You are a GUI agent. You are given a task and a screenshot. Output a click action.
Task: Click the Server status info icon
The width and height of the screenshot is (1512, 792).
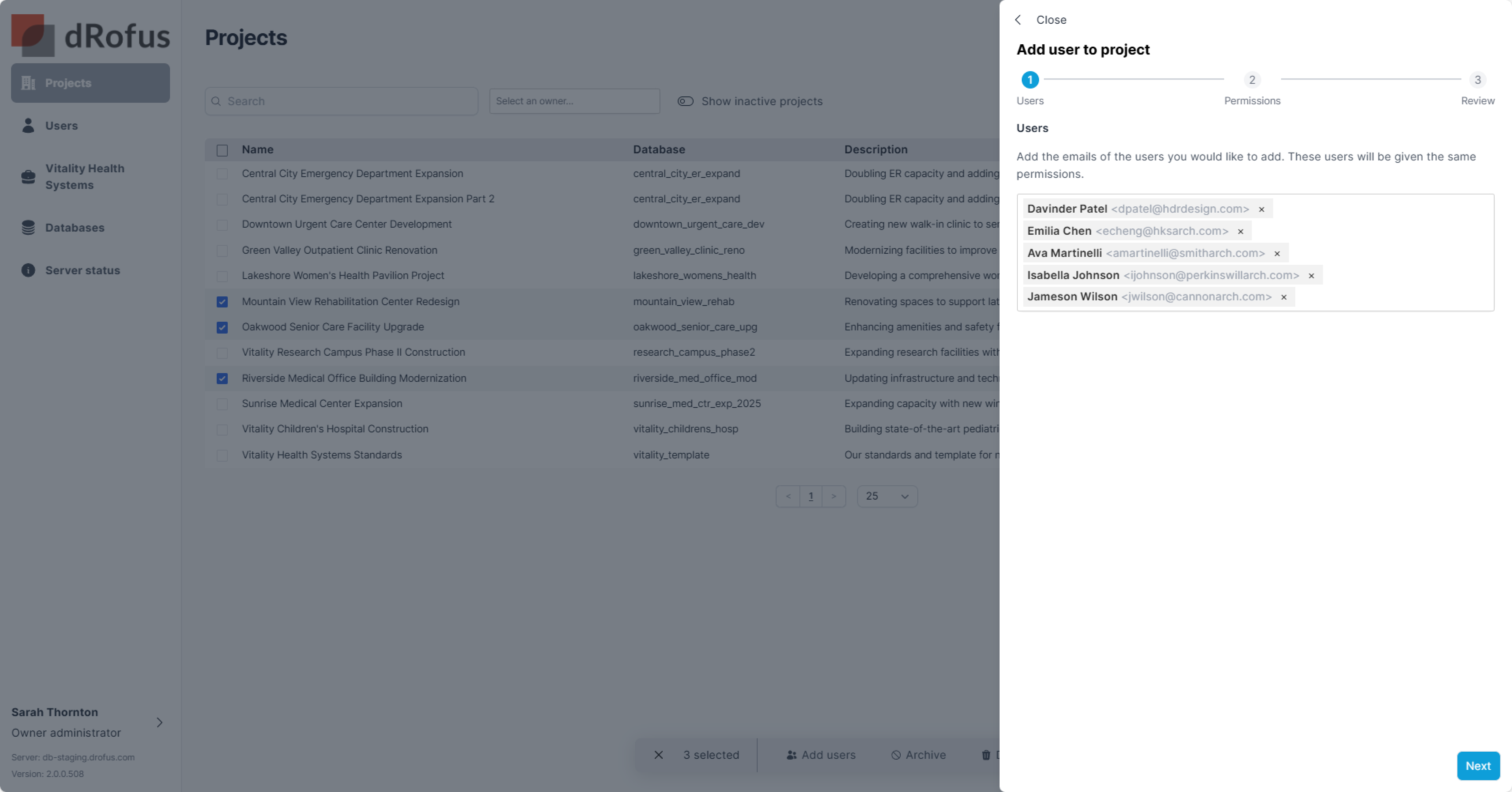click(28, 270)
